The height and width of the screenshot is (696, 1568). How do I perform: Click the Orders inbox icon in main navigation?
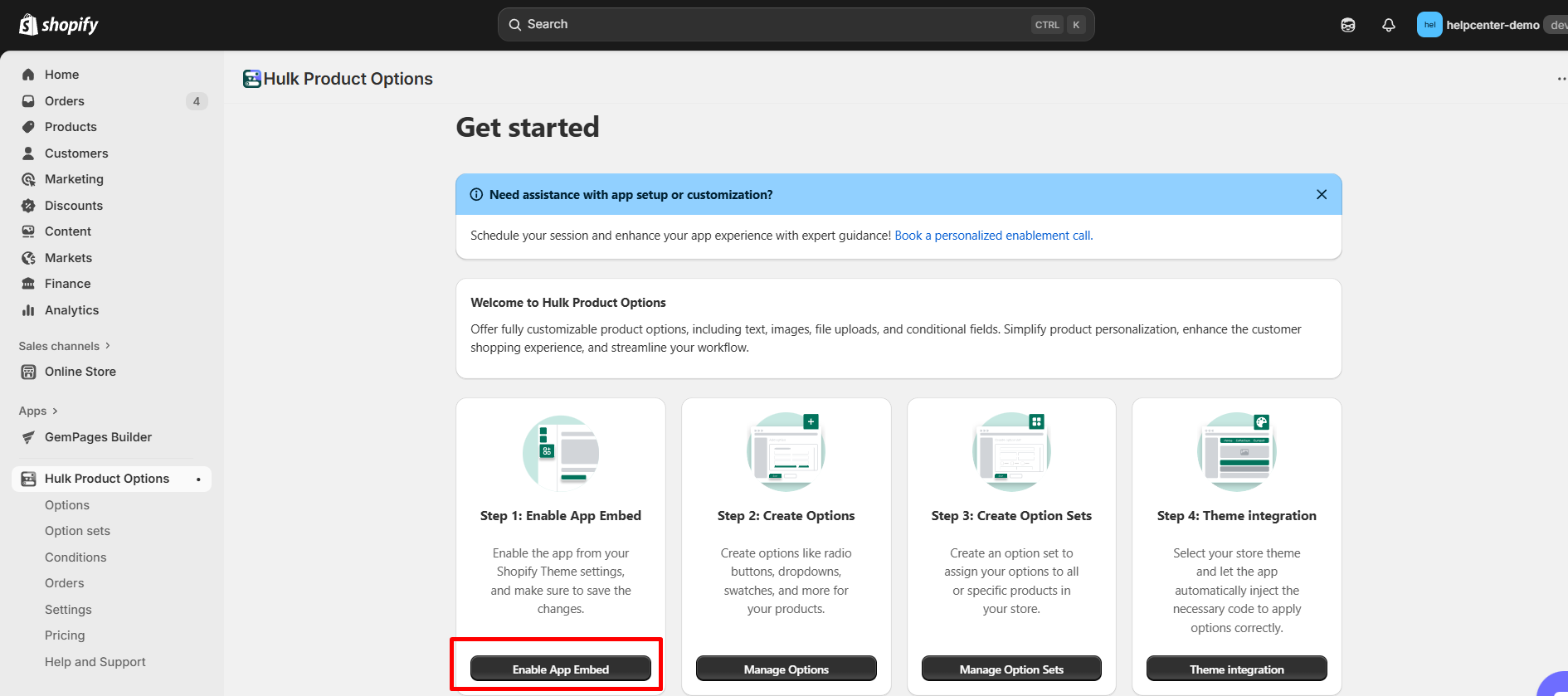(x=28, y=101)
